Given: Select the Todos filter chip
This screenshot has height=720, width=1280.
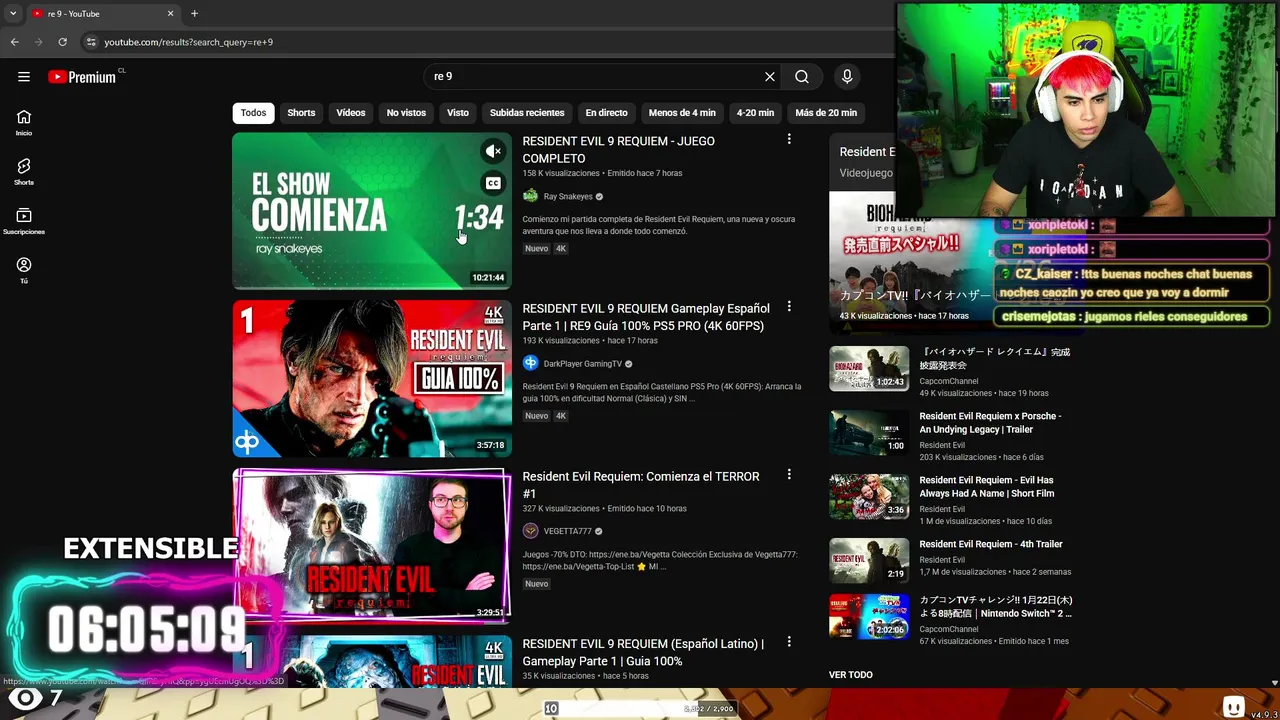Looking at the screenshot, I should [x=253, y=113].
